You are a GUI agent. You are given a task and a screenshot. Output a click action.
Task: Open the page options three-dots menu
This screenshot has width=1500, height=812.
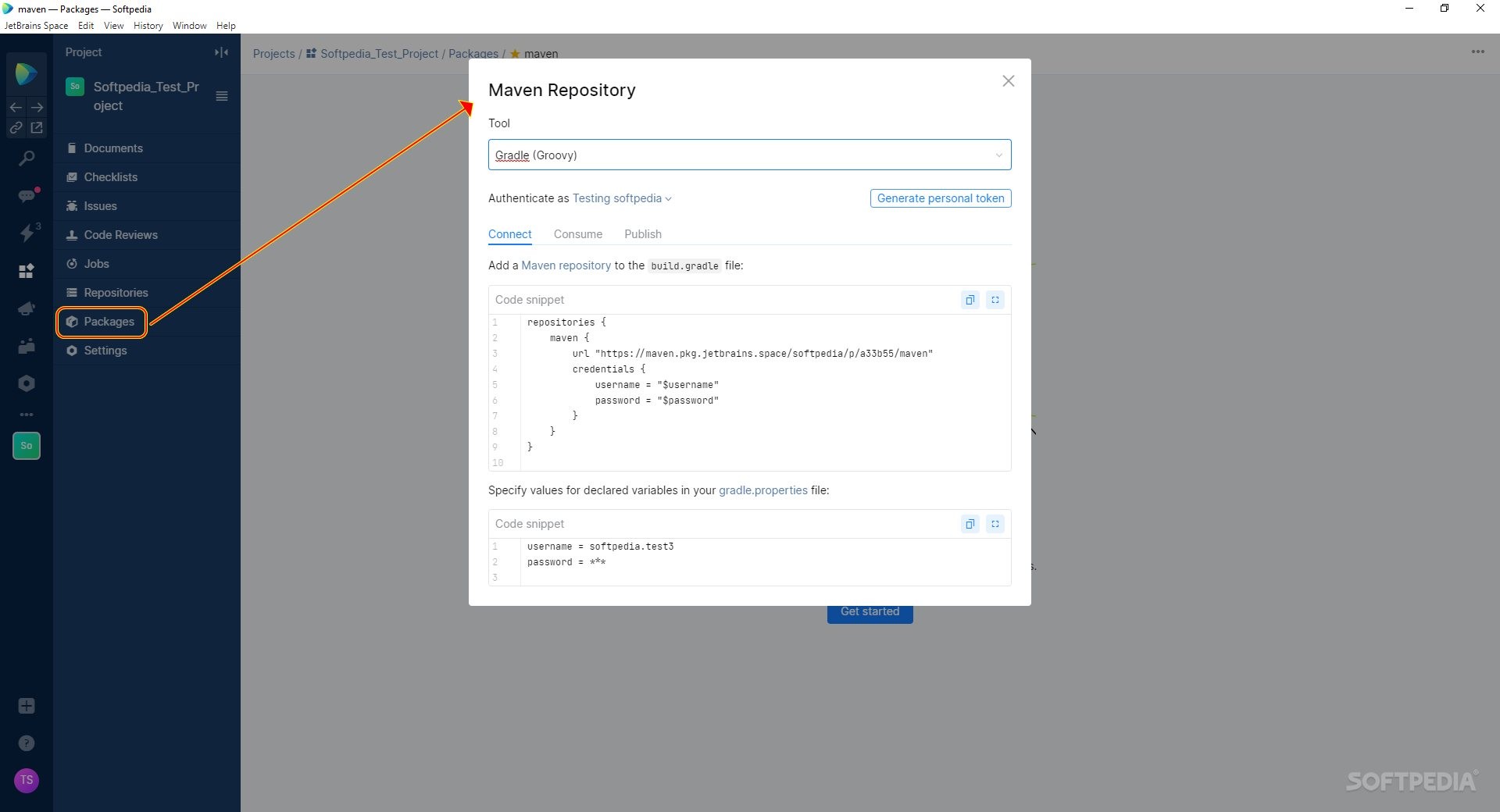coord(1478,52)
